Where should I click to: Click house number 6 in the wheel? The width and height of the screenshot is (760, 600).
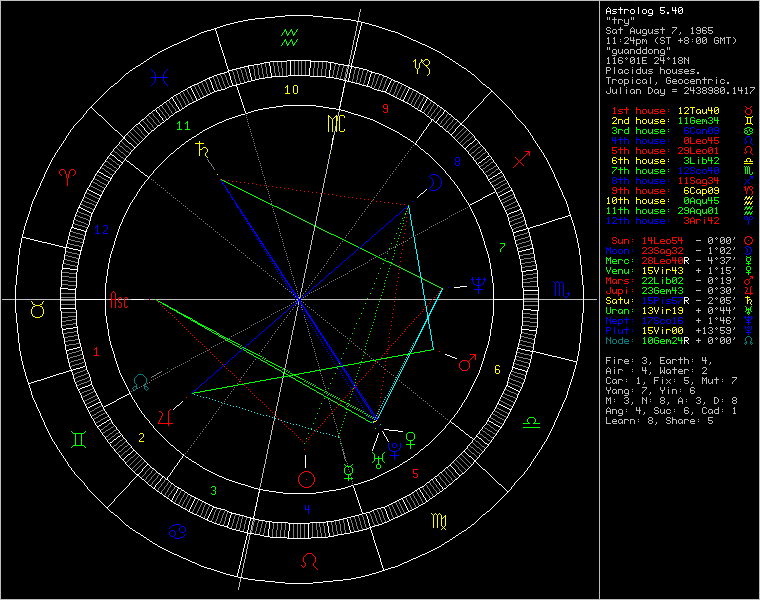click(497, 370)
